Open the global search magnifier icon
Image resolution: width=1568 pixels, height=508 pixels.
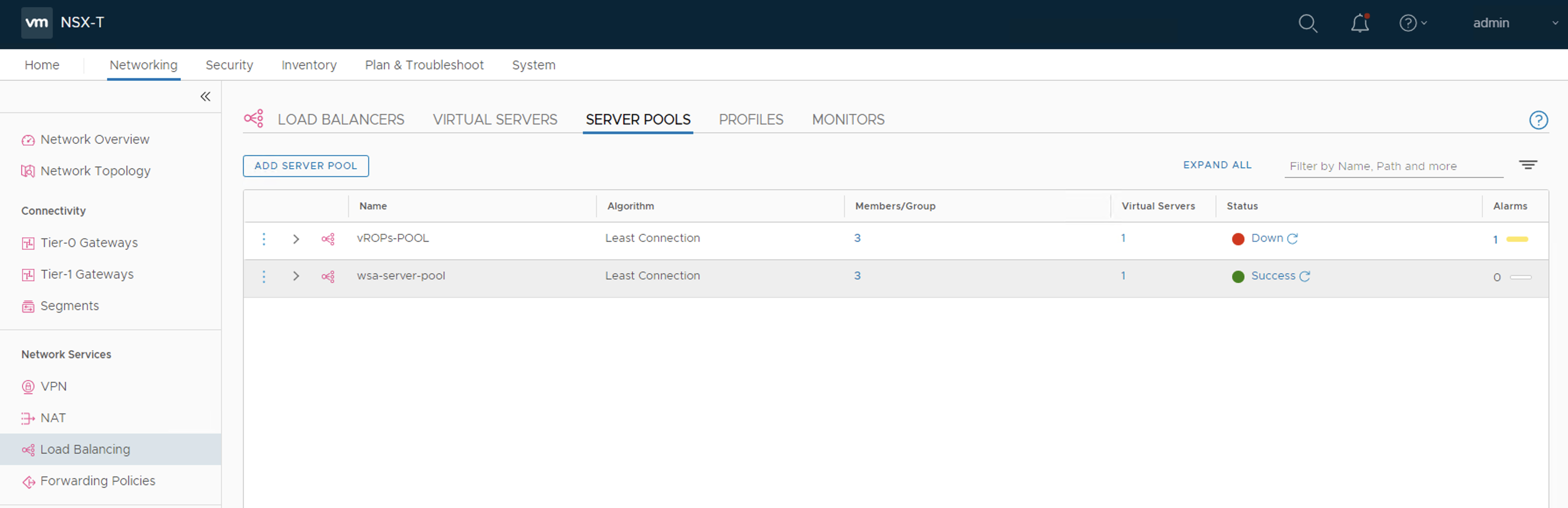(x=1308, y=24)
